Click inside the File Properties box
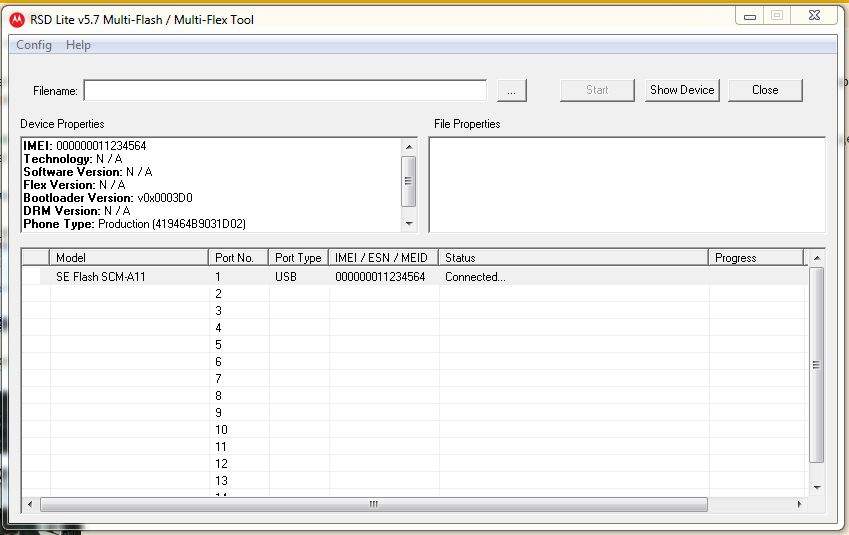 pos(627,185)
